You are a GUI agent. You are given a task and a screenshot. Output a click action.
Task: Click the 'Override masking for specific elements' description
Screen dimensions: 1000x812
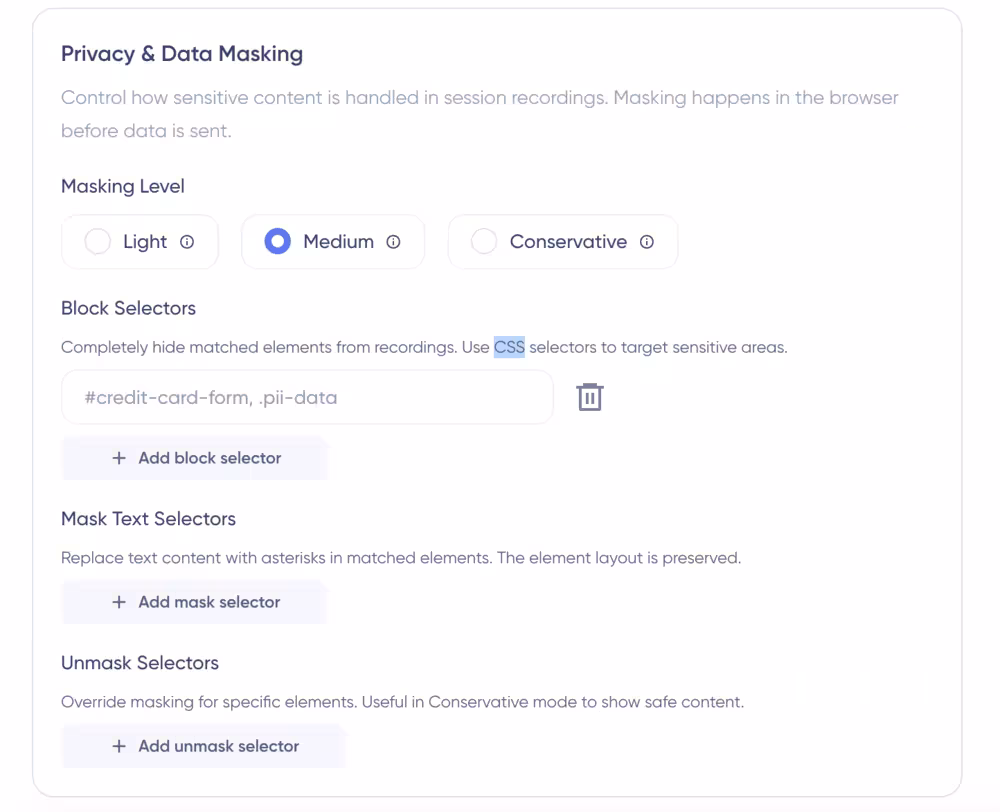[x=402, y=702]
